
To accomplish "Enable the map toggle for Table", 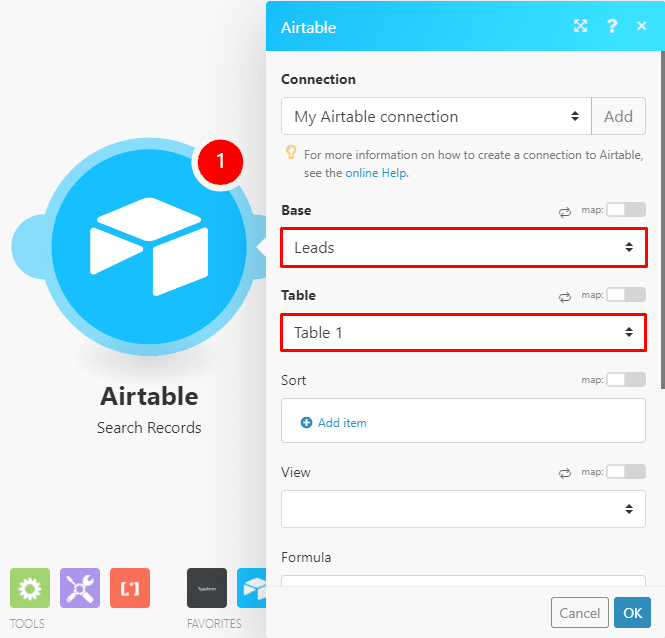I will pyautogui.click(x=626, y=295).
